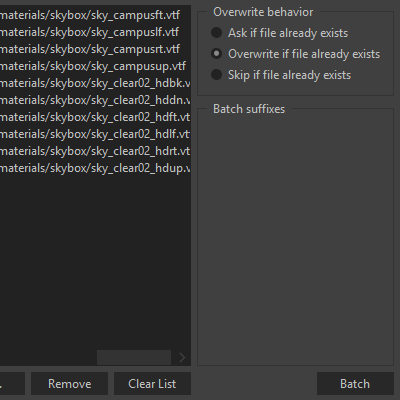Viewport: 400px width, 400px height.
Task: Select sky_clear02_hdup entry in the list
Action: coord(95,168)
